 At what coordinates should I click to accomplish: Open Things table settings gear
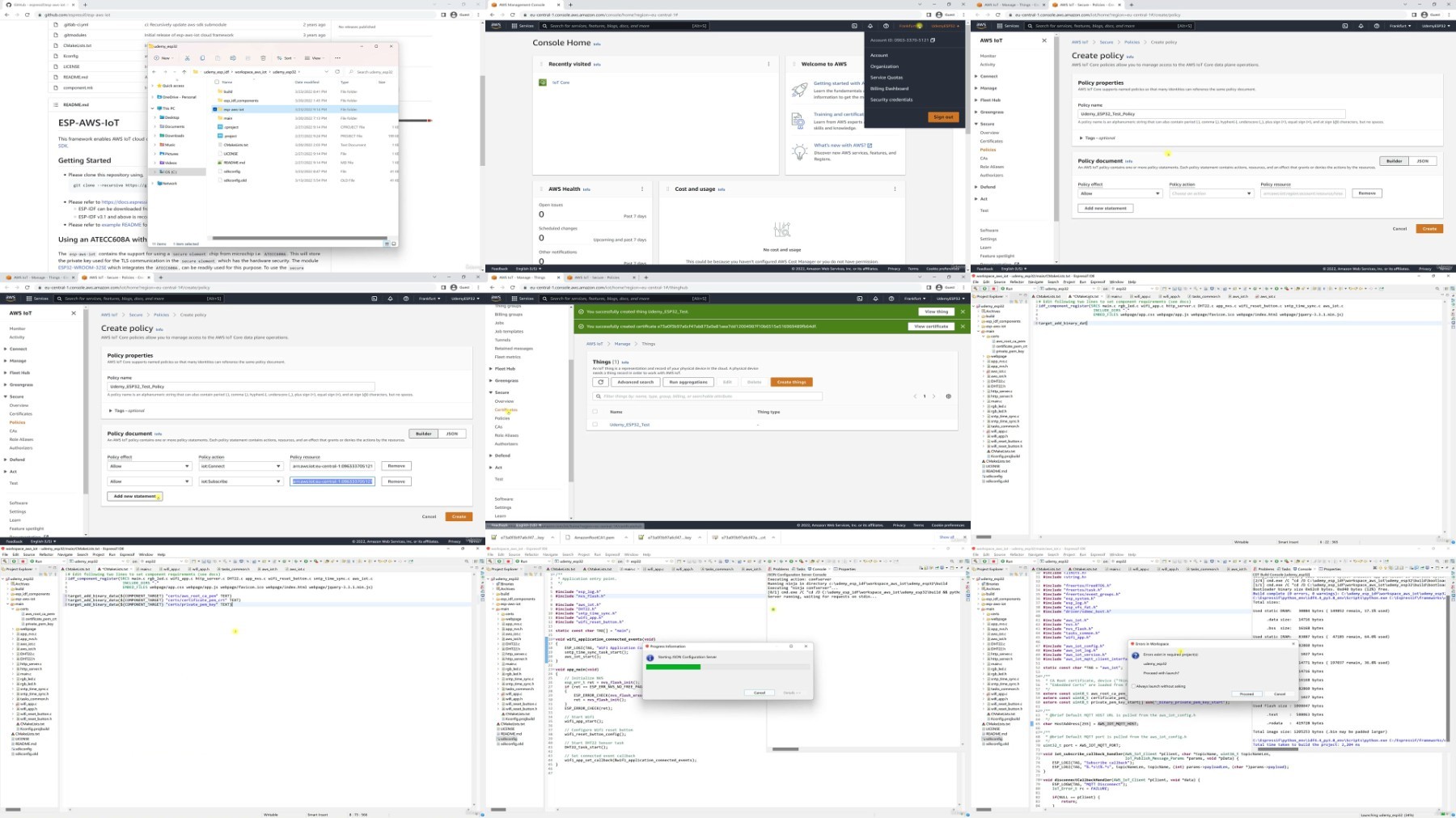pos(948,396)
